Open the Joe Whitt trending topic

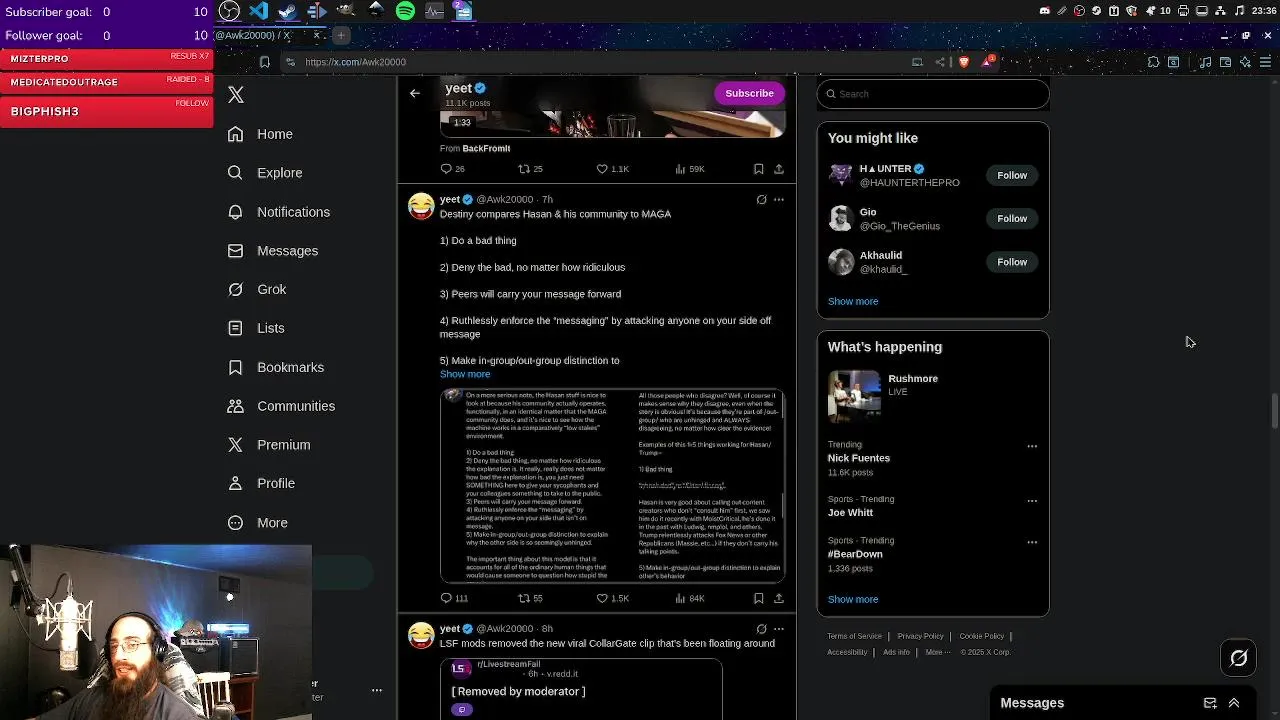click(850, 512)
